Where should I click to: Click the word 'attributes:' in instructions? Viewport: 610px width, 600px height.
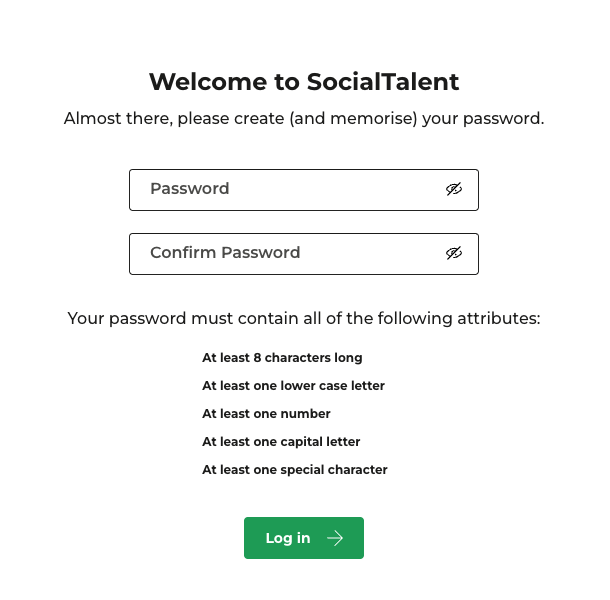(x=499, y=319)
